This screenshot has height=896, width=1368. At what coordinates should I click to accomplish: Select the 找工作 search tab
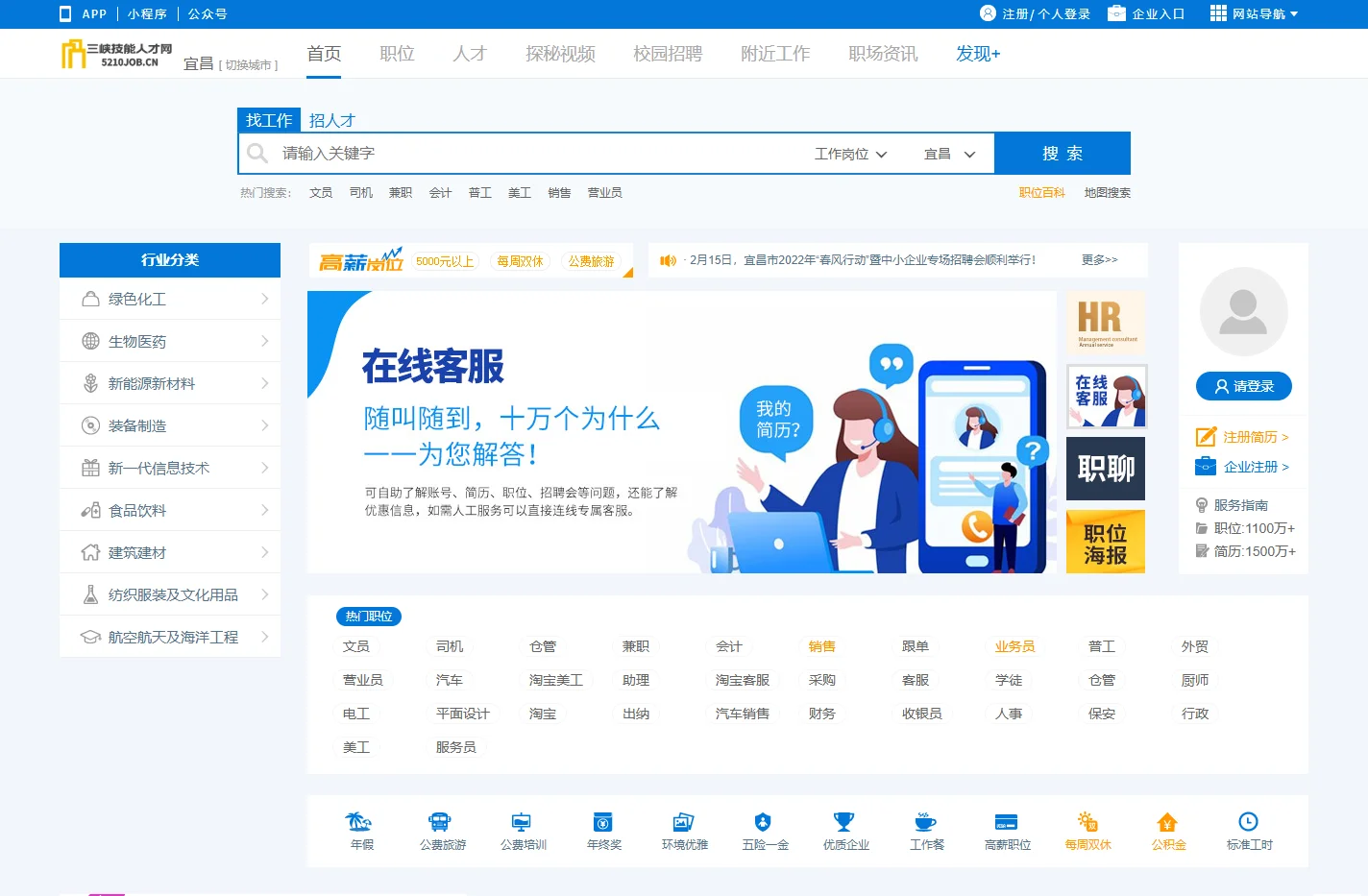click(269, 120)
